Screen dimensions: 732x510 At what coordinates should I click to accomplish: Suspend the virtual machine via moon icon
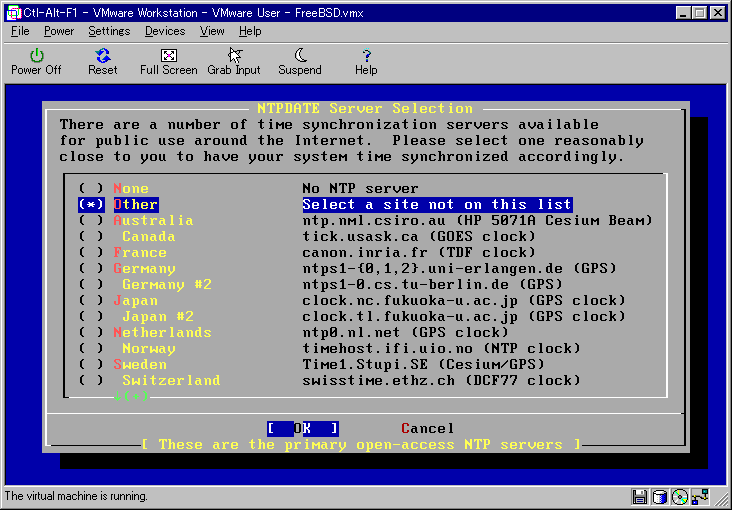coord(300,56)
